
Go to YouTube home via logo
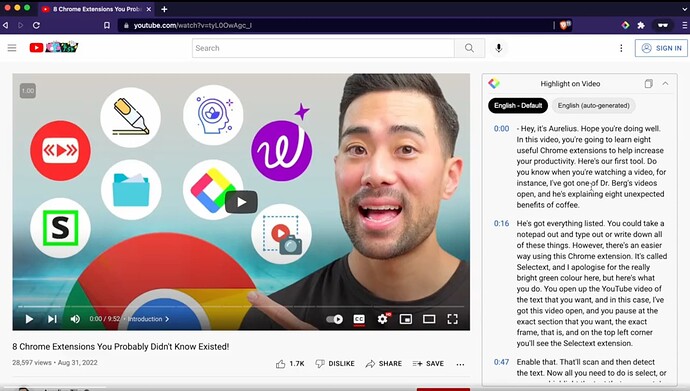[x=54, y=47]
